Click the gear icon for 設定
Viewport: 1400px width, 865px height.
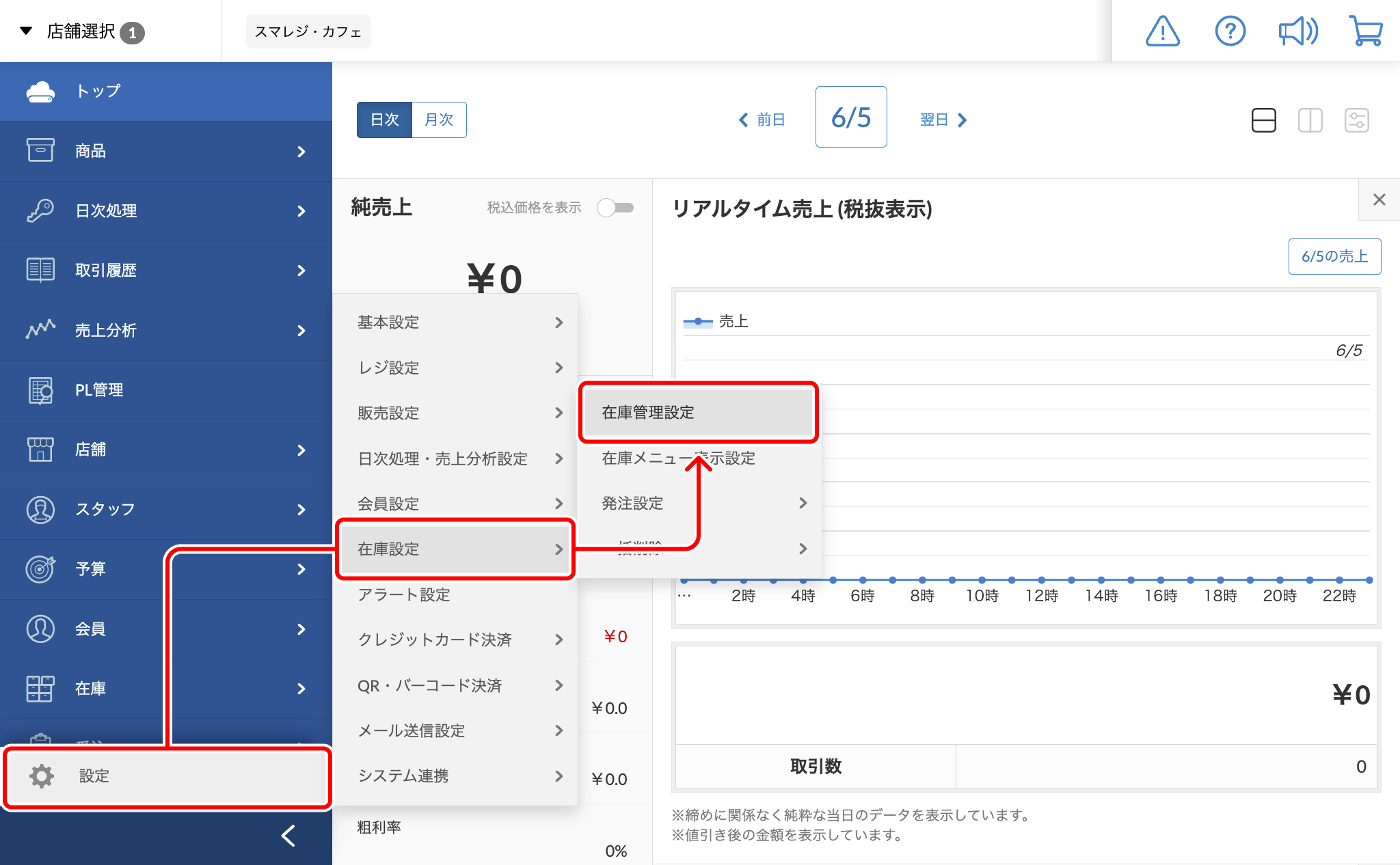pos(42,776)
